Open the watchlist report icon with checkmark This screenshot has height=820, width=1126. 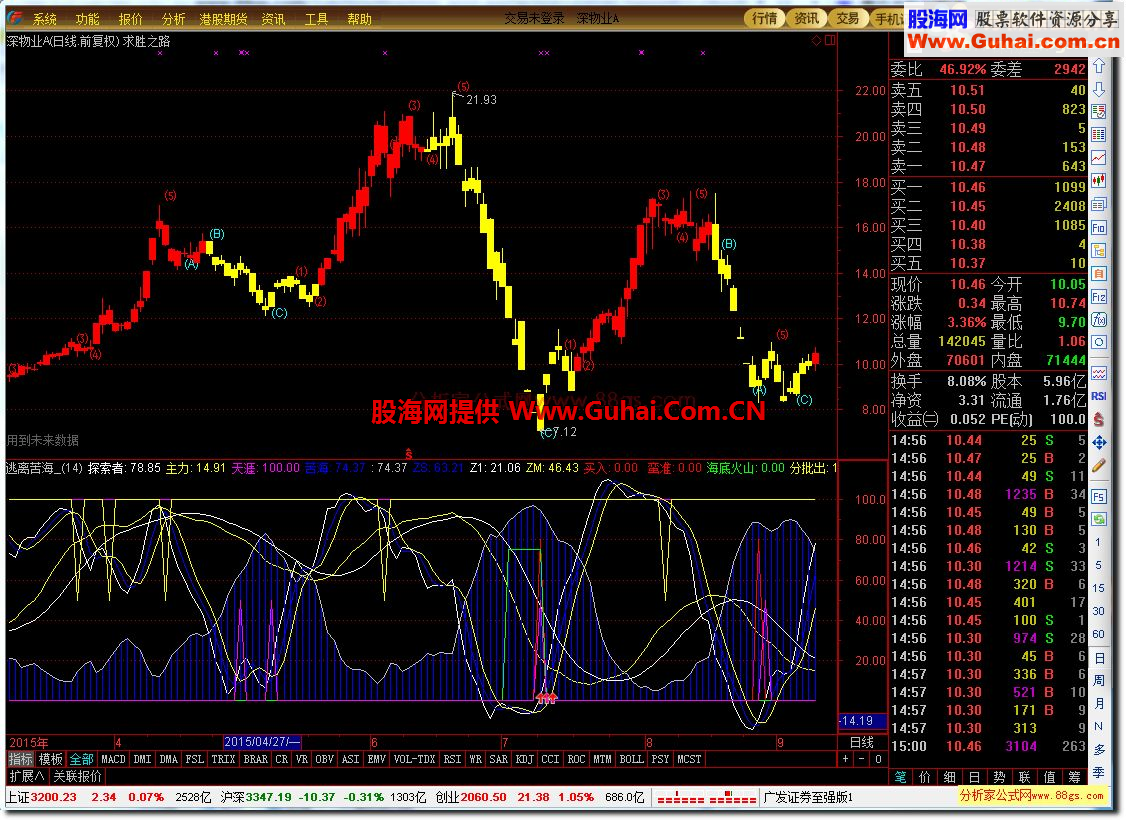coord(1099,111)
